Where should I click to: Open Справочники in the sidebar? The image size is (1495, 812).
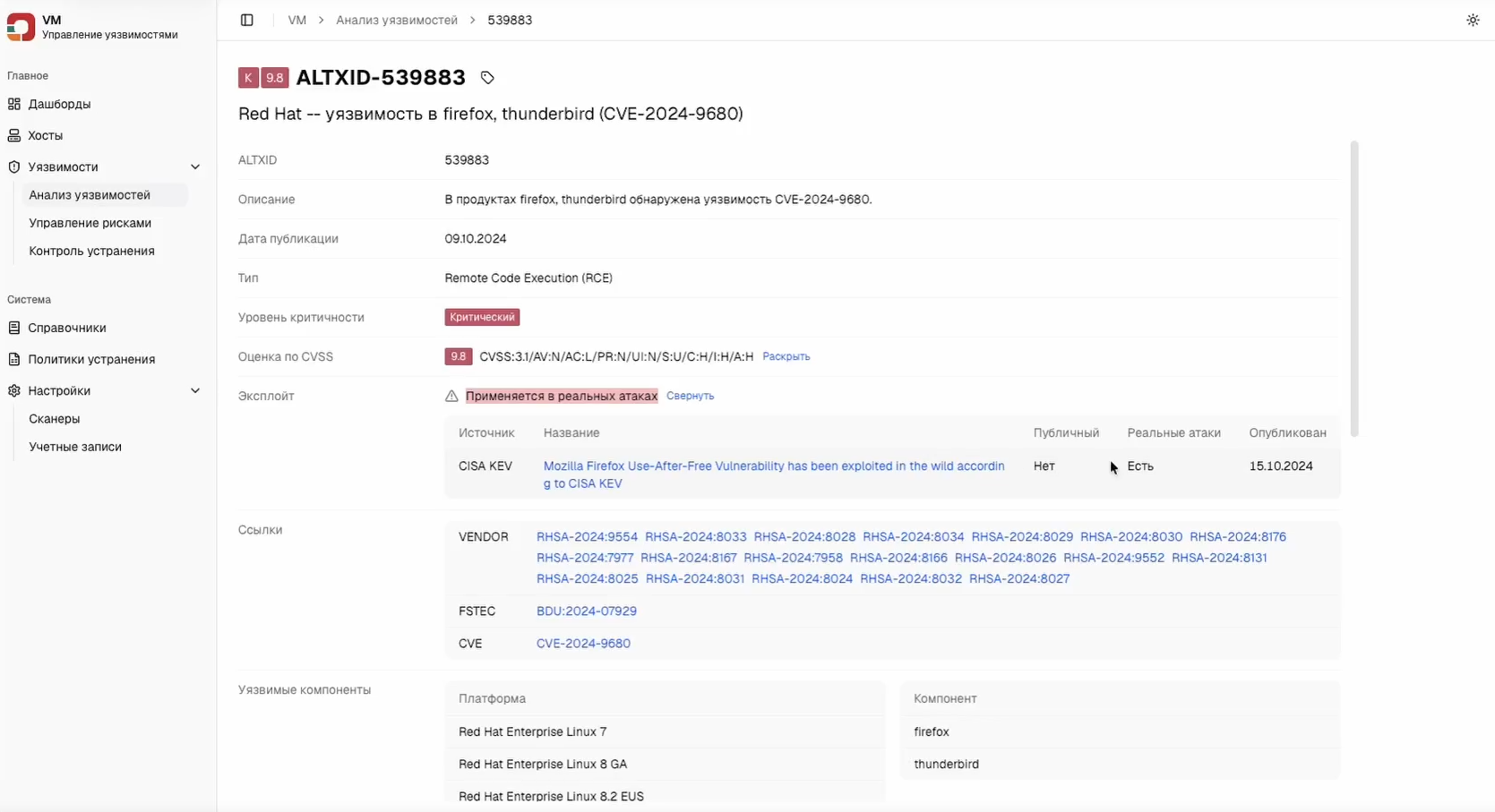(x=66, y=328)
